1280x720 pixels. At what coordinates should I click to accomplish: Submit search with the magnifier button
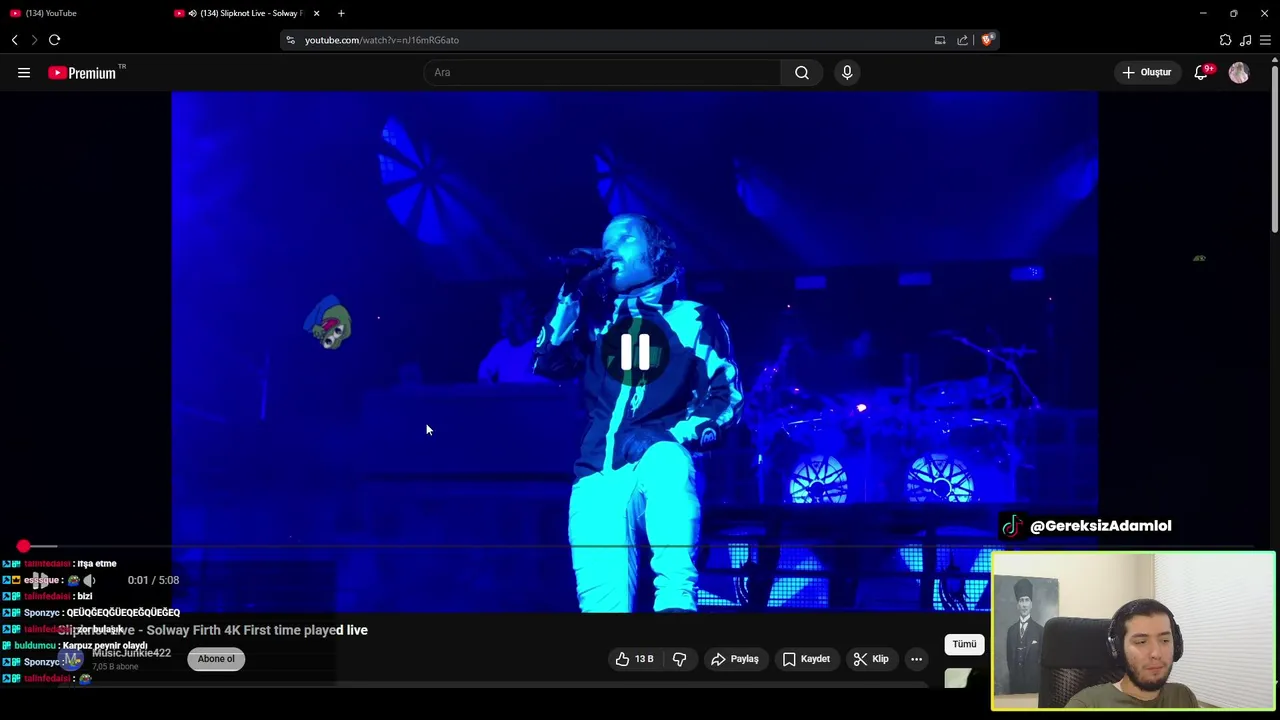[x=802, y=72]
